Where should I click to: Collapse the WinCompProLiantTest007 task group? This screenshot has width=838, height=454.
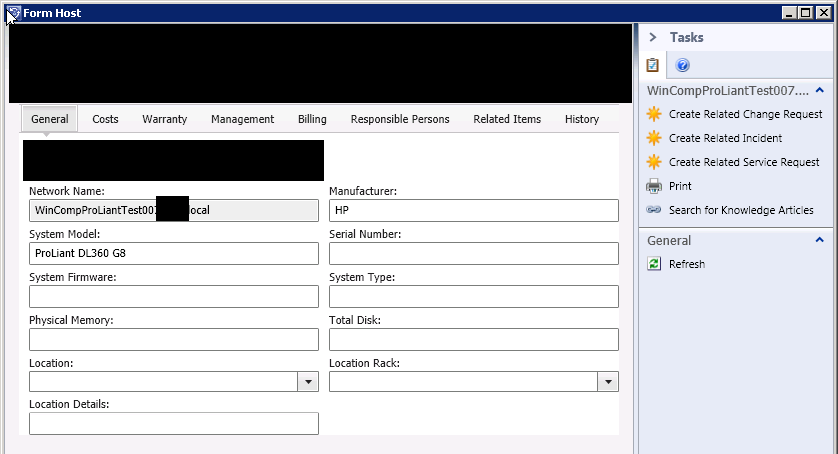coord(820,90)
